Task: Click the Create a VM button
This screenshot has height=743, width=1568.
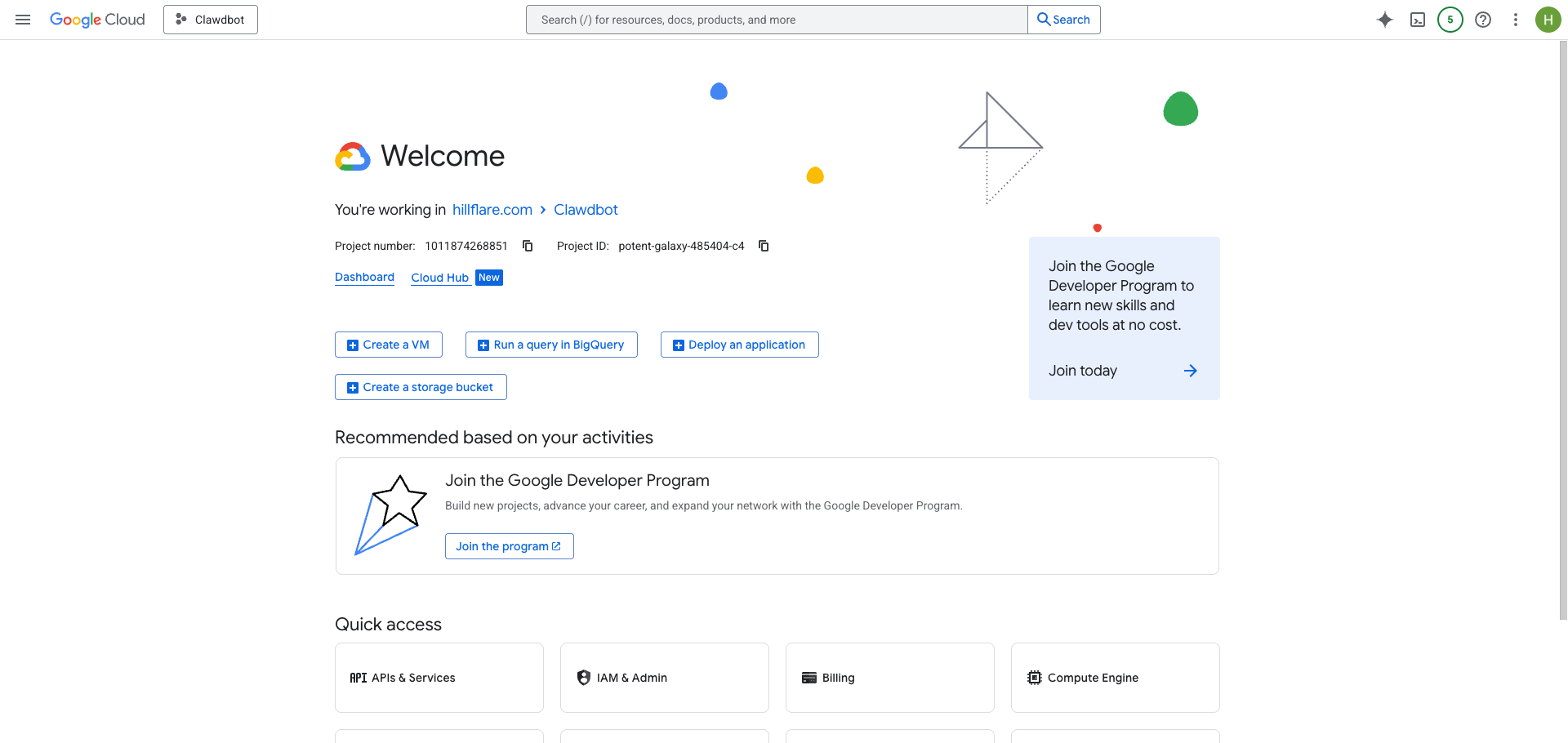Action: click(x=388, y=345)
